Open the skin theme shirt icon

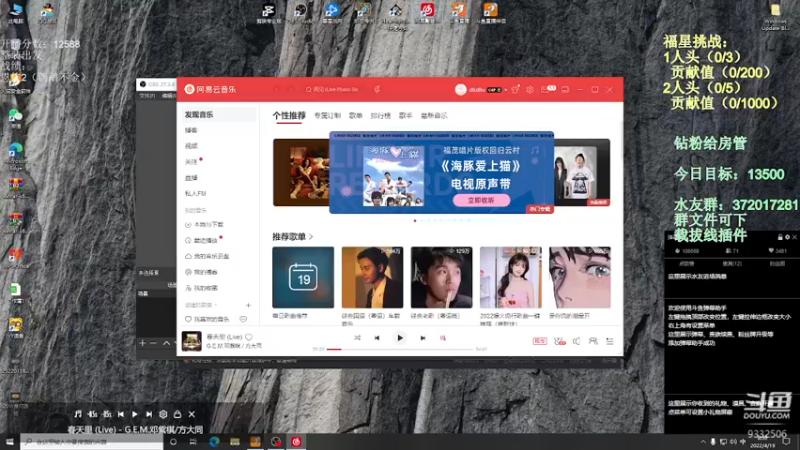pyautogui.click(x=515, y=89)
